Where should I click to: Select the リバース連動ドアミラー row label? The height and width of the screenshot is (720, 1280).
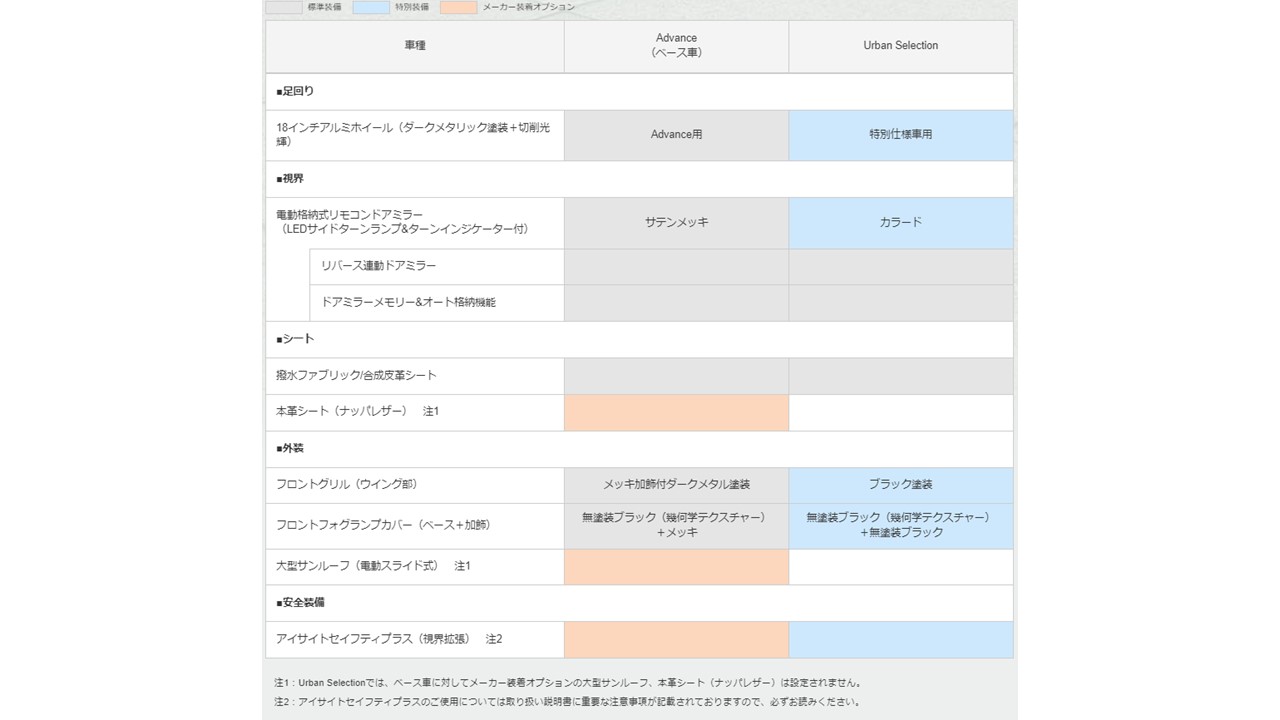pyautogui.click(x=378, y=266)
